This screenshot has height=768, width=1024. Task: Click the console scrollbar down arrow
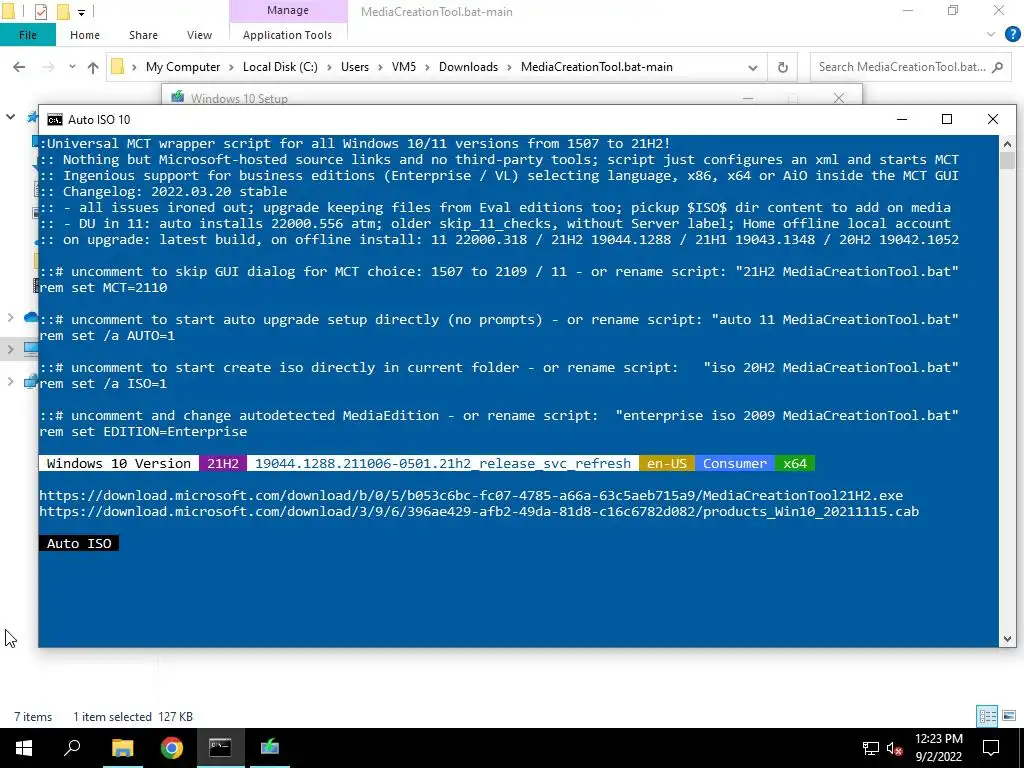(x=1007, y=639)
